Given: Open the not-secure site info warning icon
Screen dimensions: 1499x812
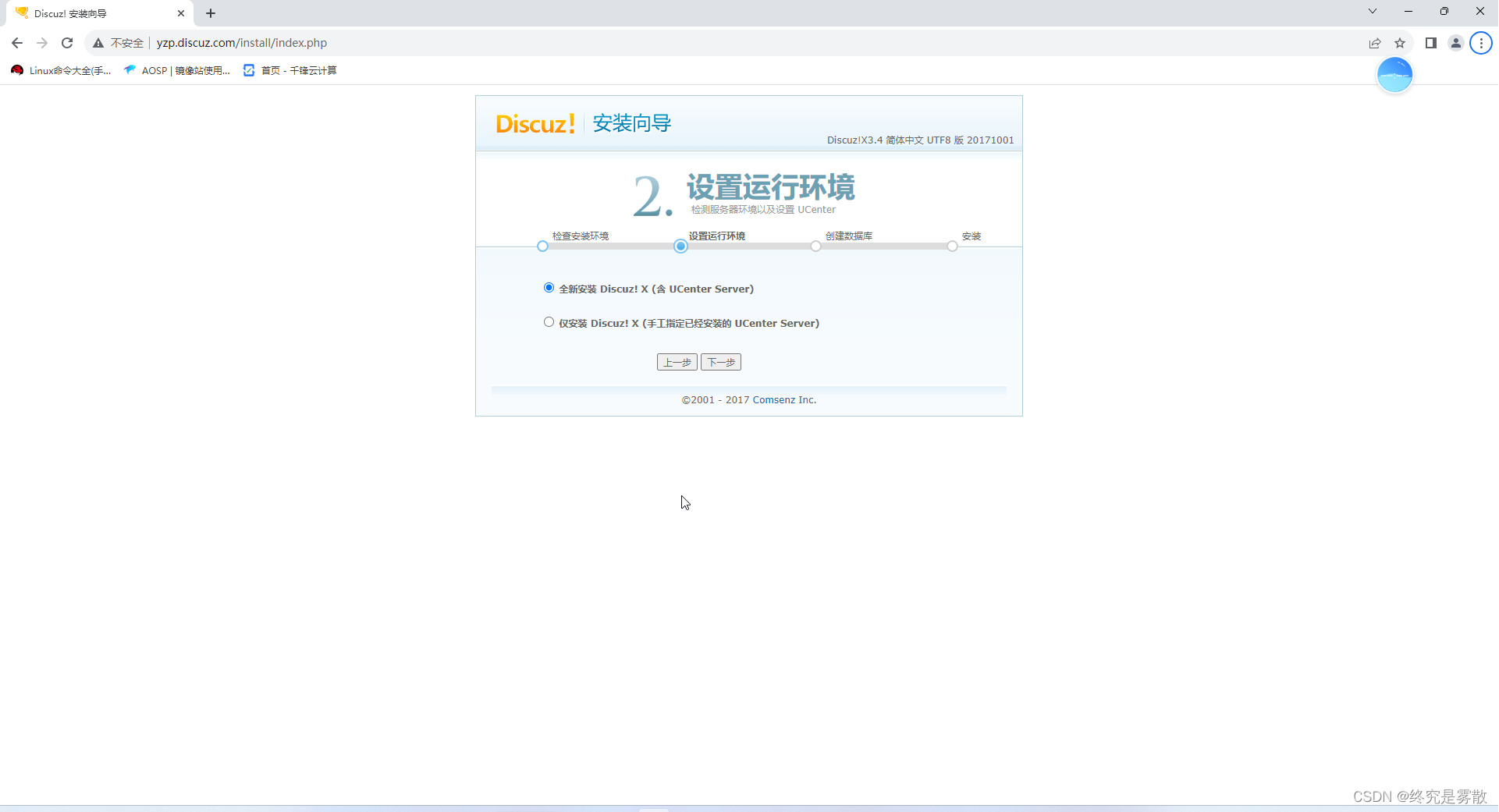Looking at the screenshot, I should tap(98, 43).
